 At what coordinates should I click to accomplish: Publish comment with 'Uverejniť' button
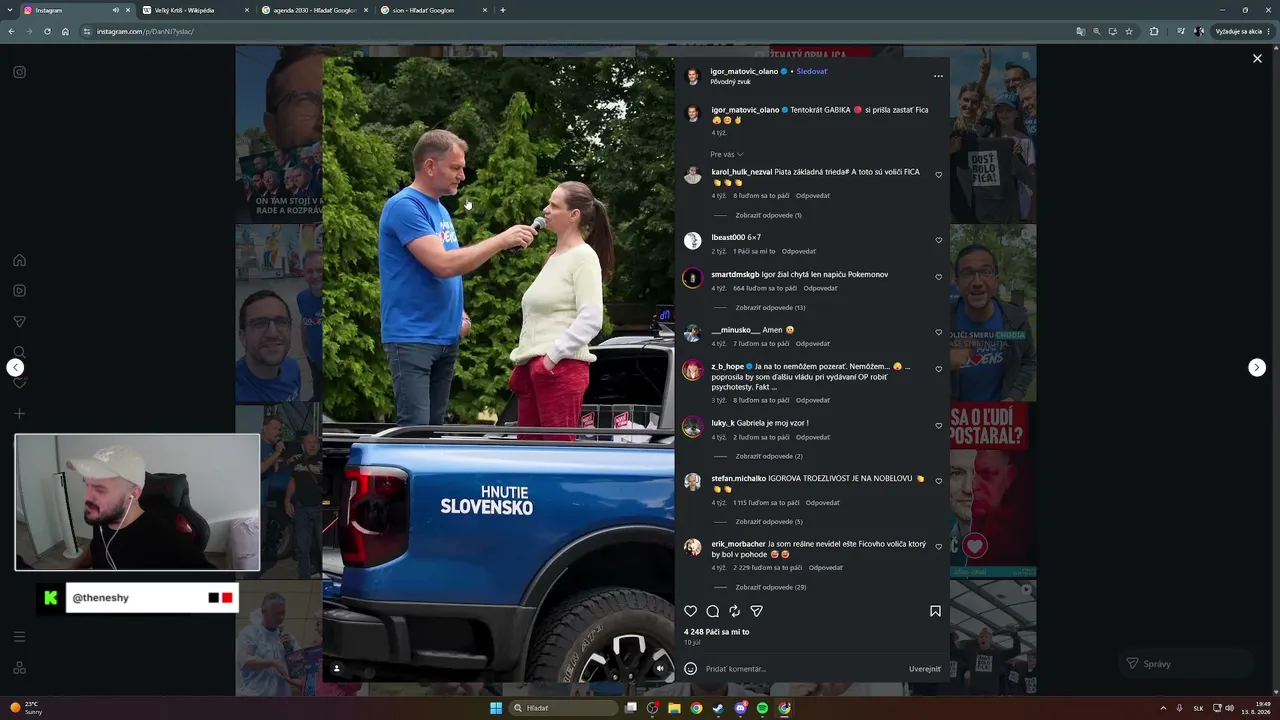pyautogui.click(x=924, y=669)
